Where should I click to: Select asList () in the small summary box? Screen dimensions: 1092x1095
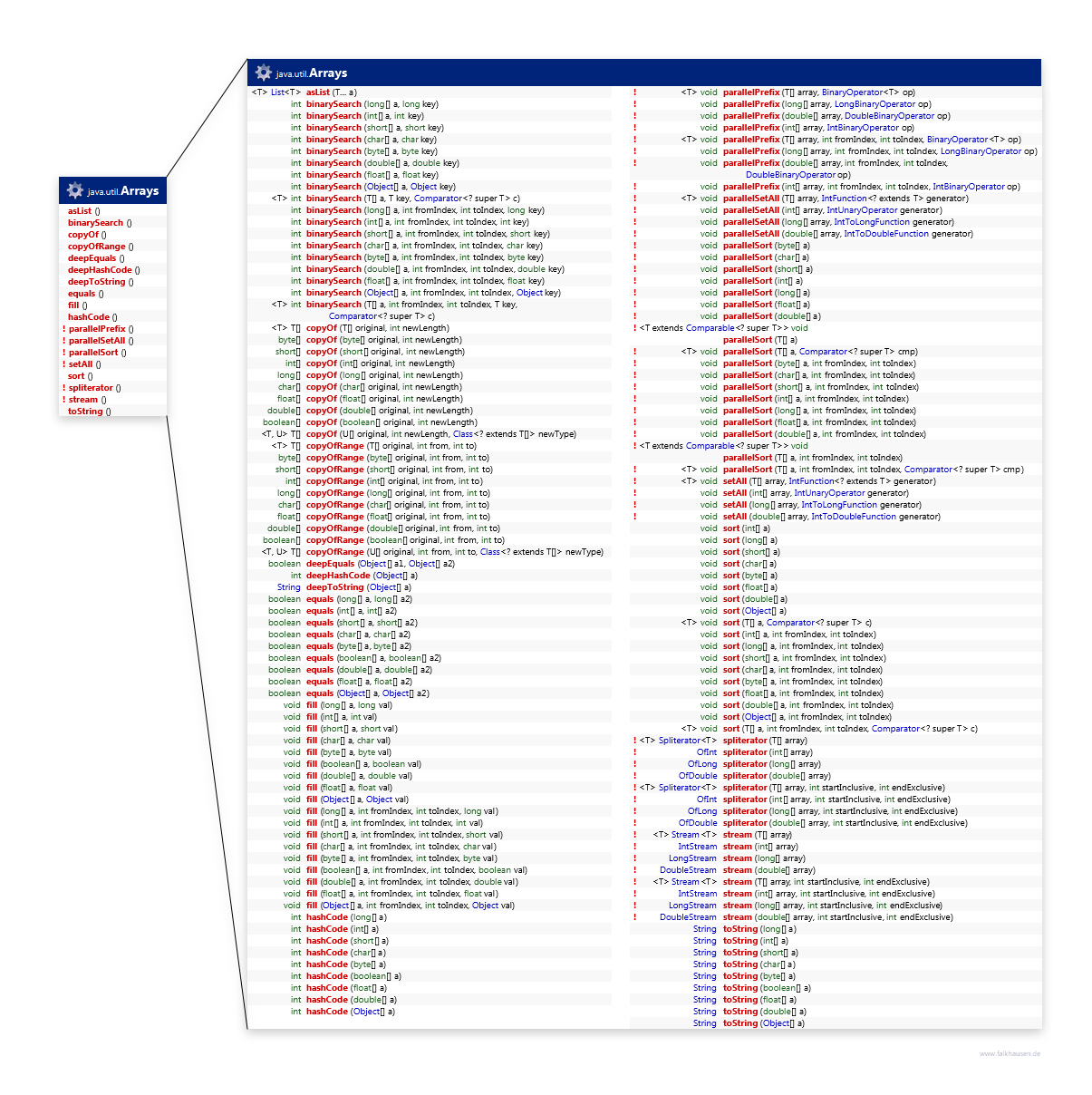[x=84, y=211]
